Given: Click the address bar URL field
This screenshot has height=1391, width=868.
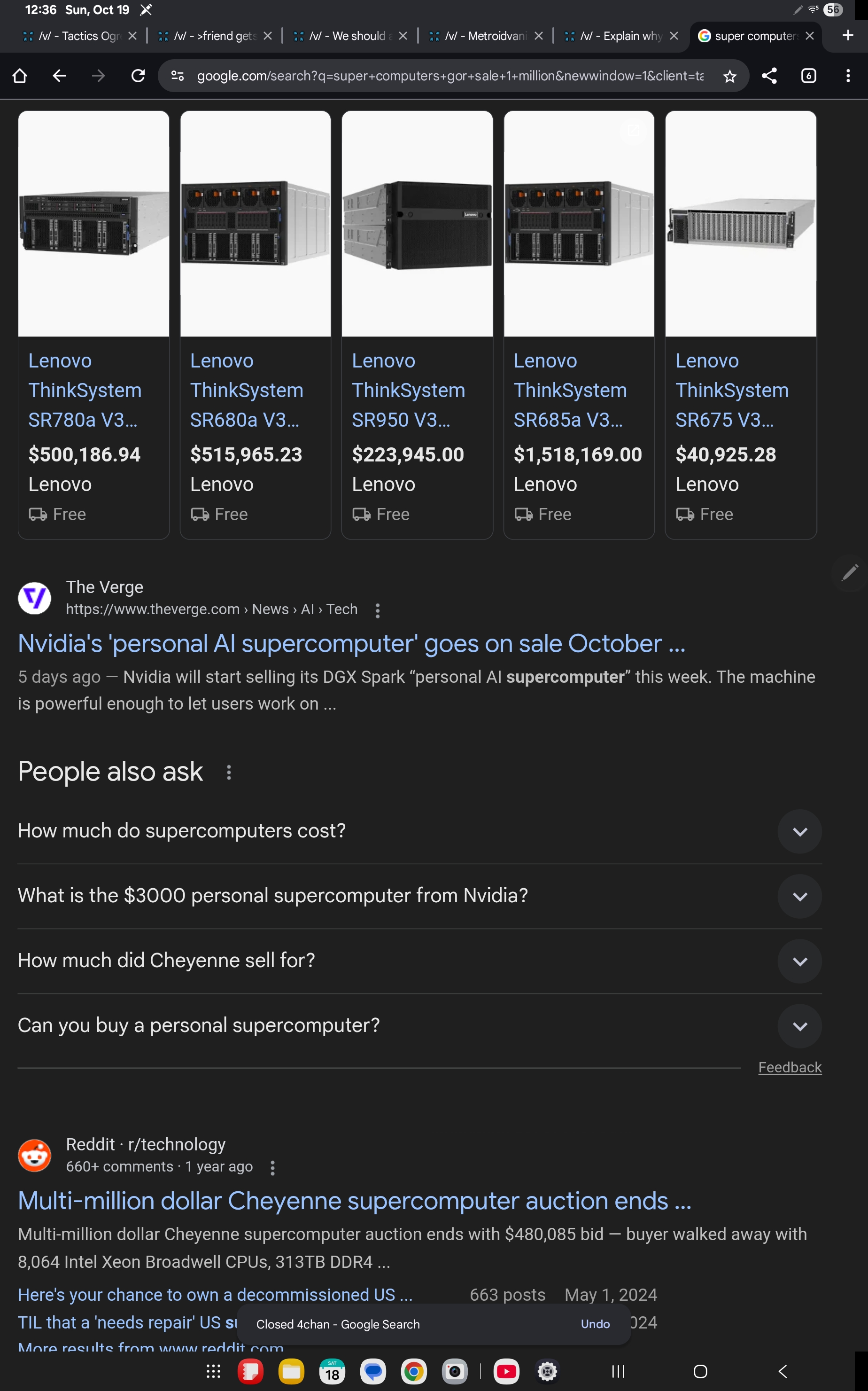Looking at the screenshot, I should (x=450, y=76).
